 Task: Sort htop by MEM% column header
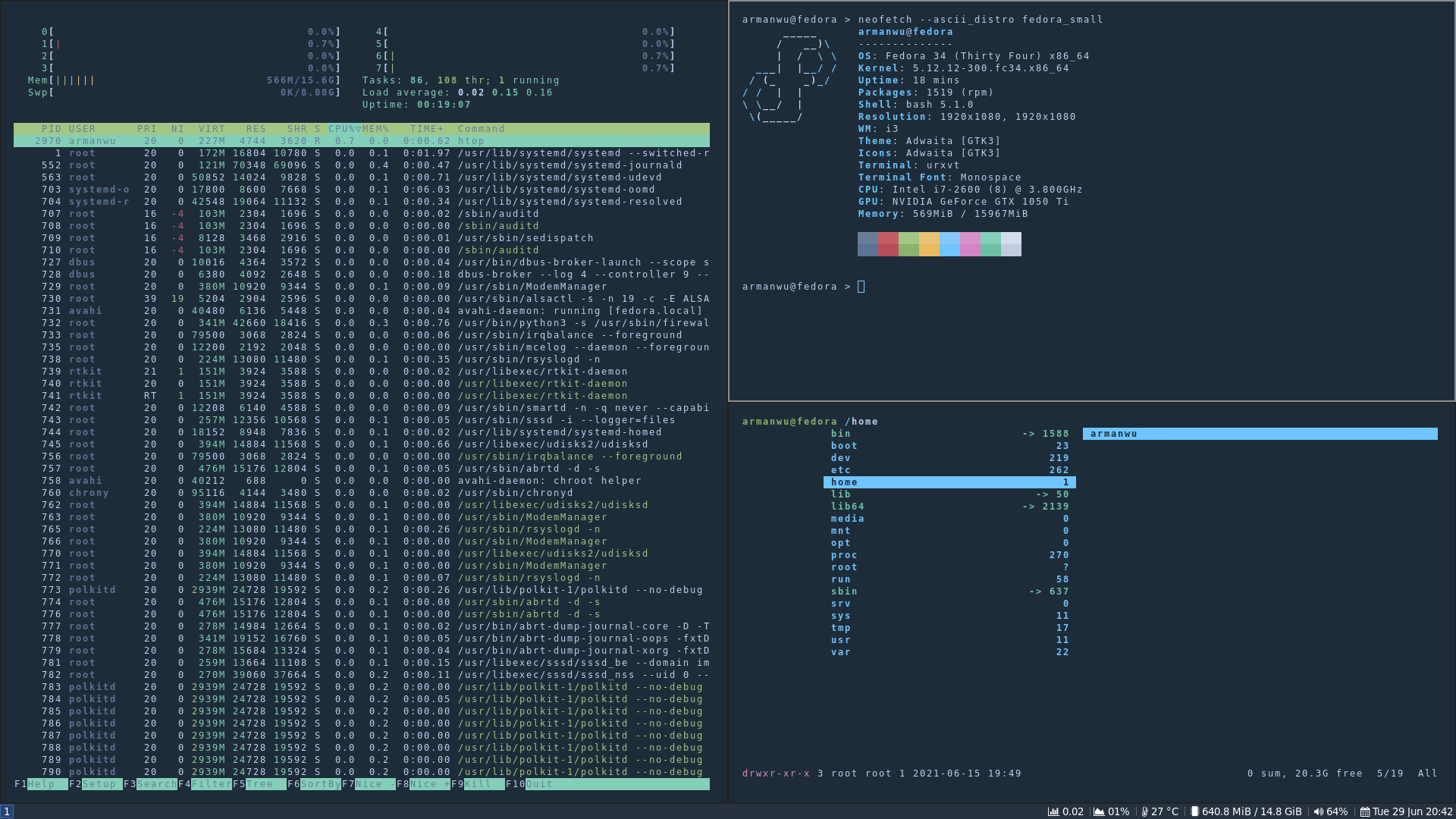click(x=375, y=129)
